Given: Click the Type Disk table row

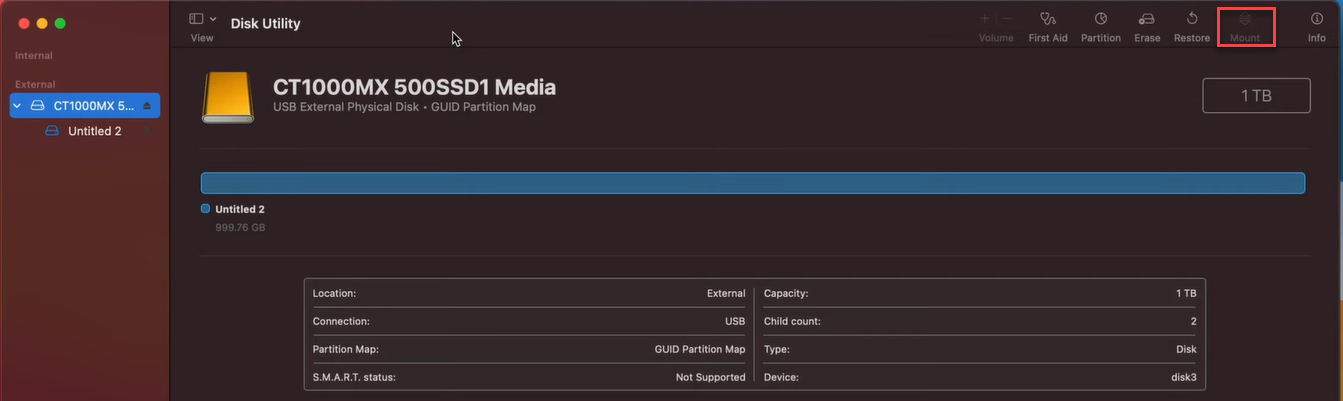Looking at the screenshot, I should point(979,349).
